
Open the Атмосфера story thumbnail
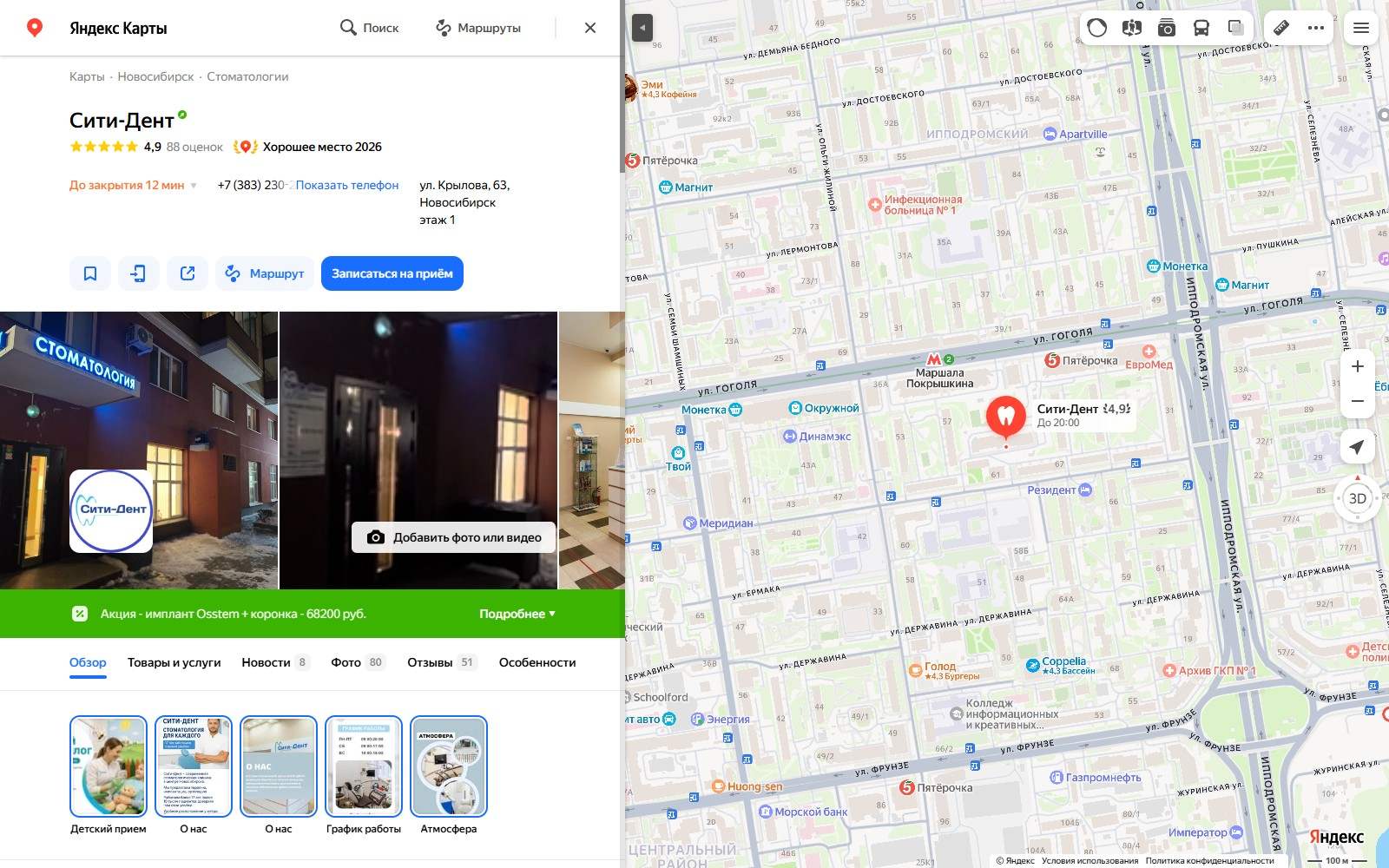pyautogui.click(x=449, y=766)
